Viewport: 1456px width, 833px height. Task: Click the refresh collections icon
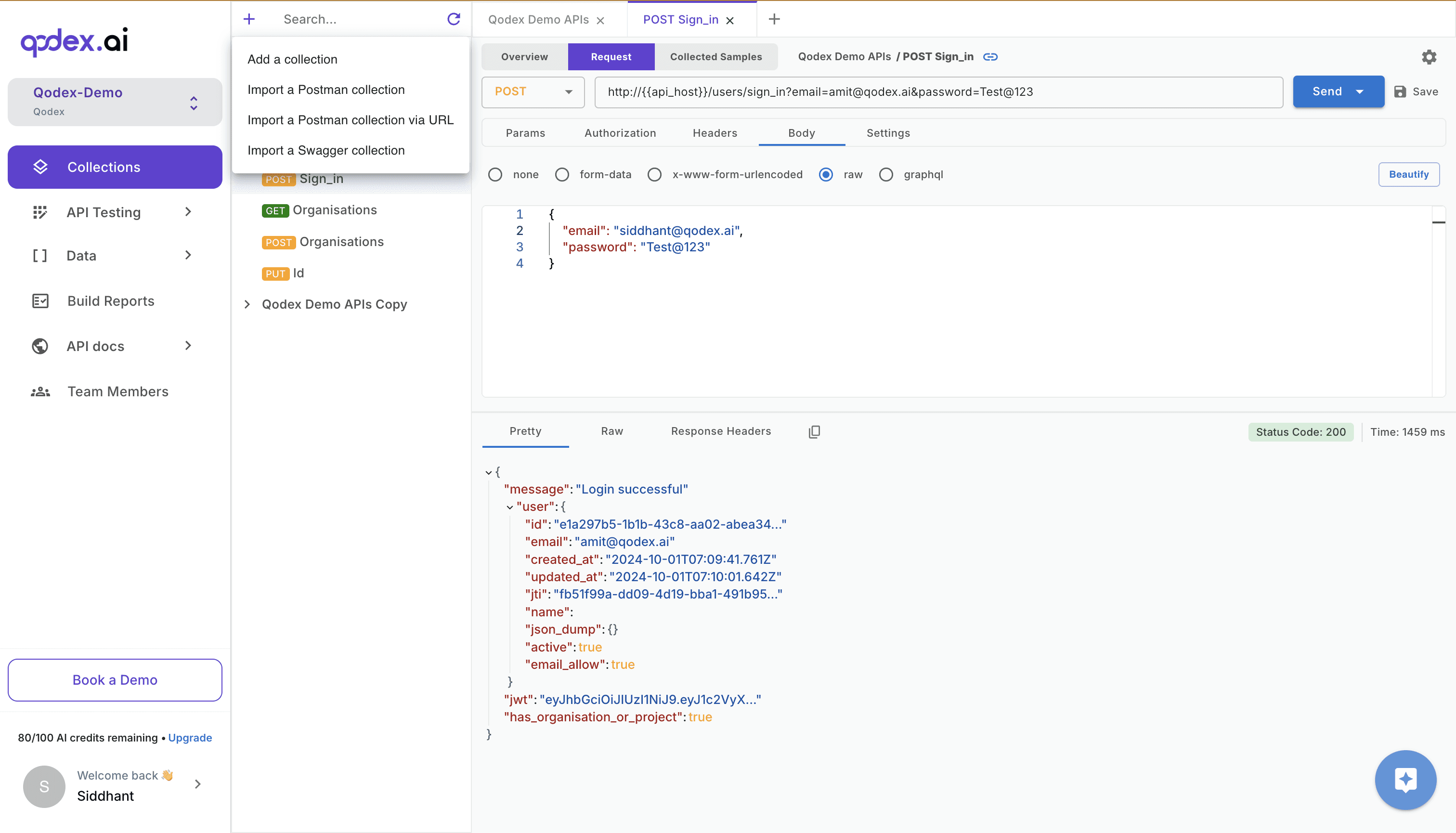coord(453,19)
